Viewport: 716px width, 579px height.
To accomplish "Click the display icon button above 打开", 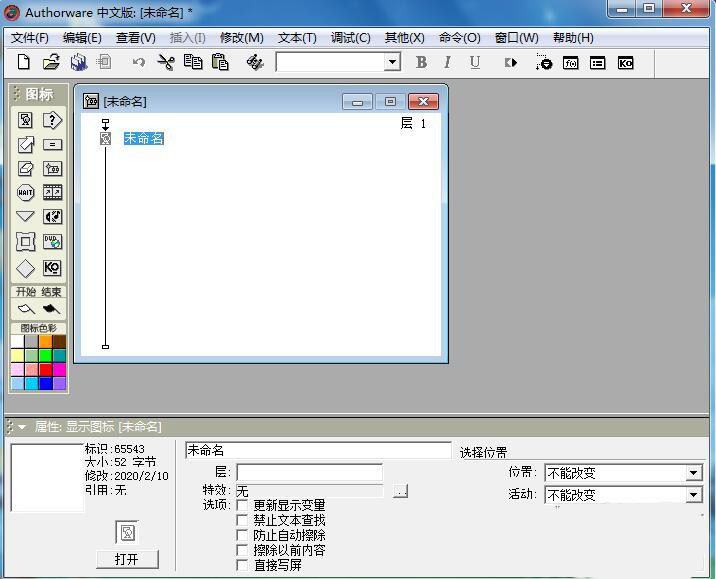I will 127,532.
